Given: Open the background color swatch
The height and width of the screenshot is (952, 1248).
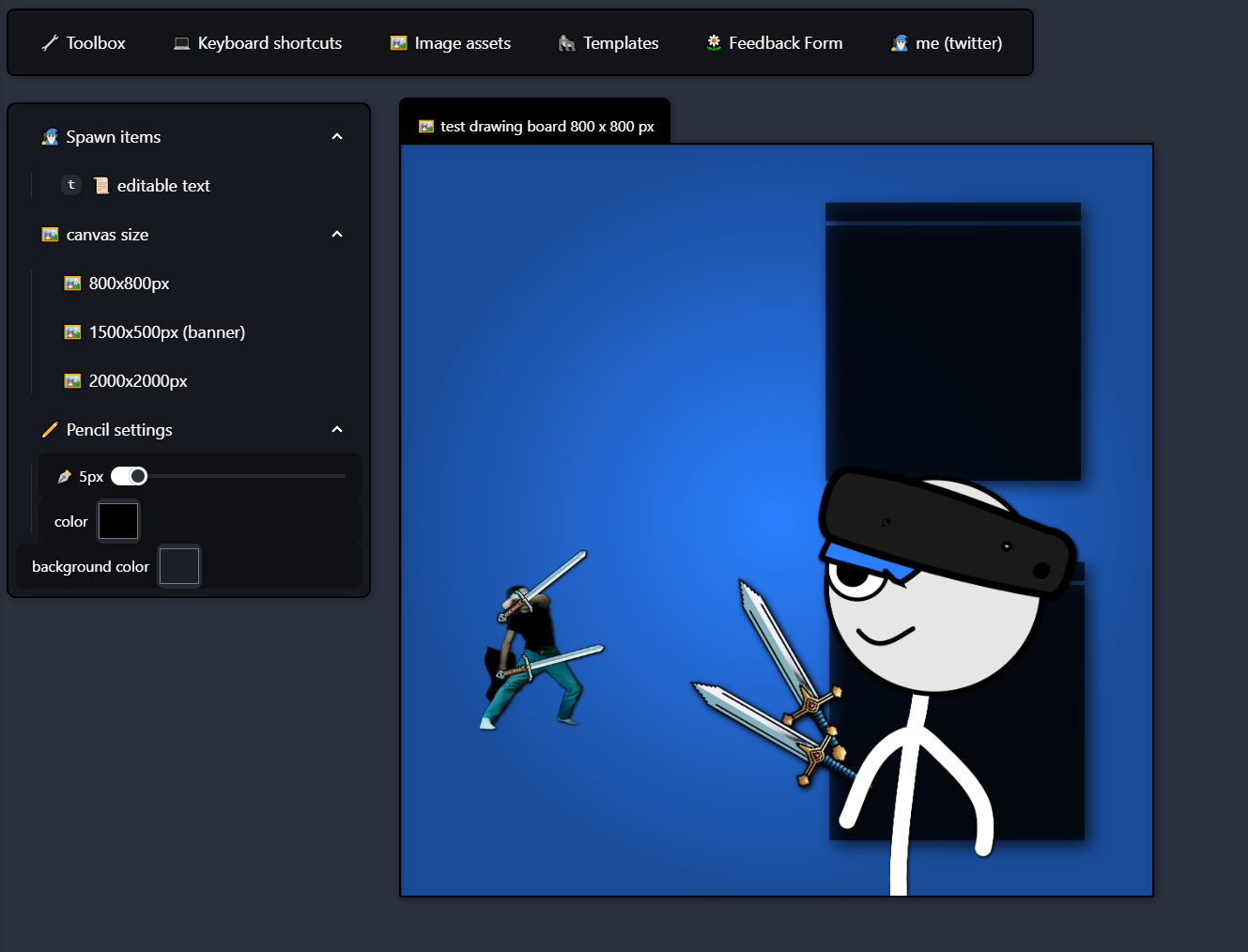Looking at the screenshot, I should (x=179, y=566).
